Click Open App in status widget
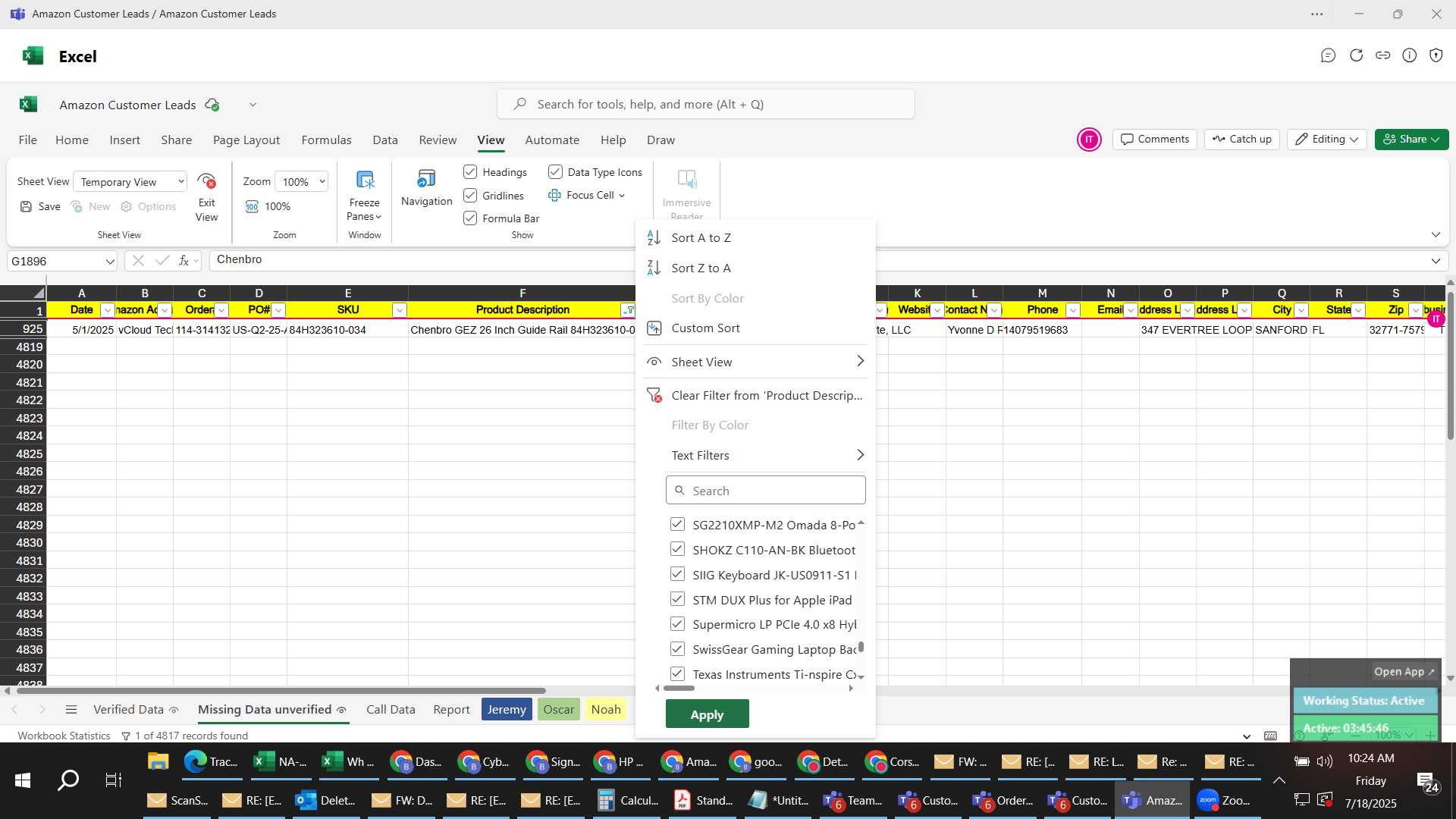The image size is (1456, 819). [x=1404, y=671]
